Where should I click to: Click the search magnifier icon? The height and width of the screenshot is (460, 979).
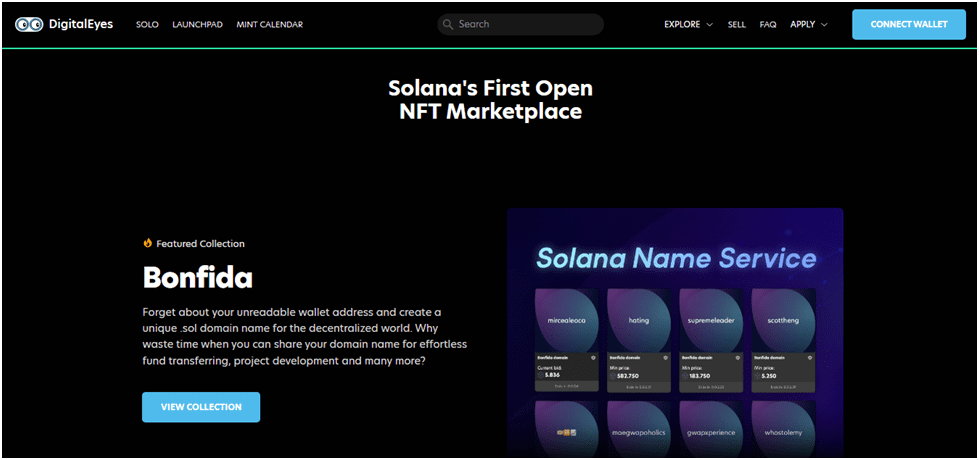(x=448, y=24)
